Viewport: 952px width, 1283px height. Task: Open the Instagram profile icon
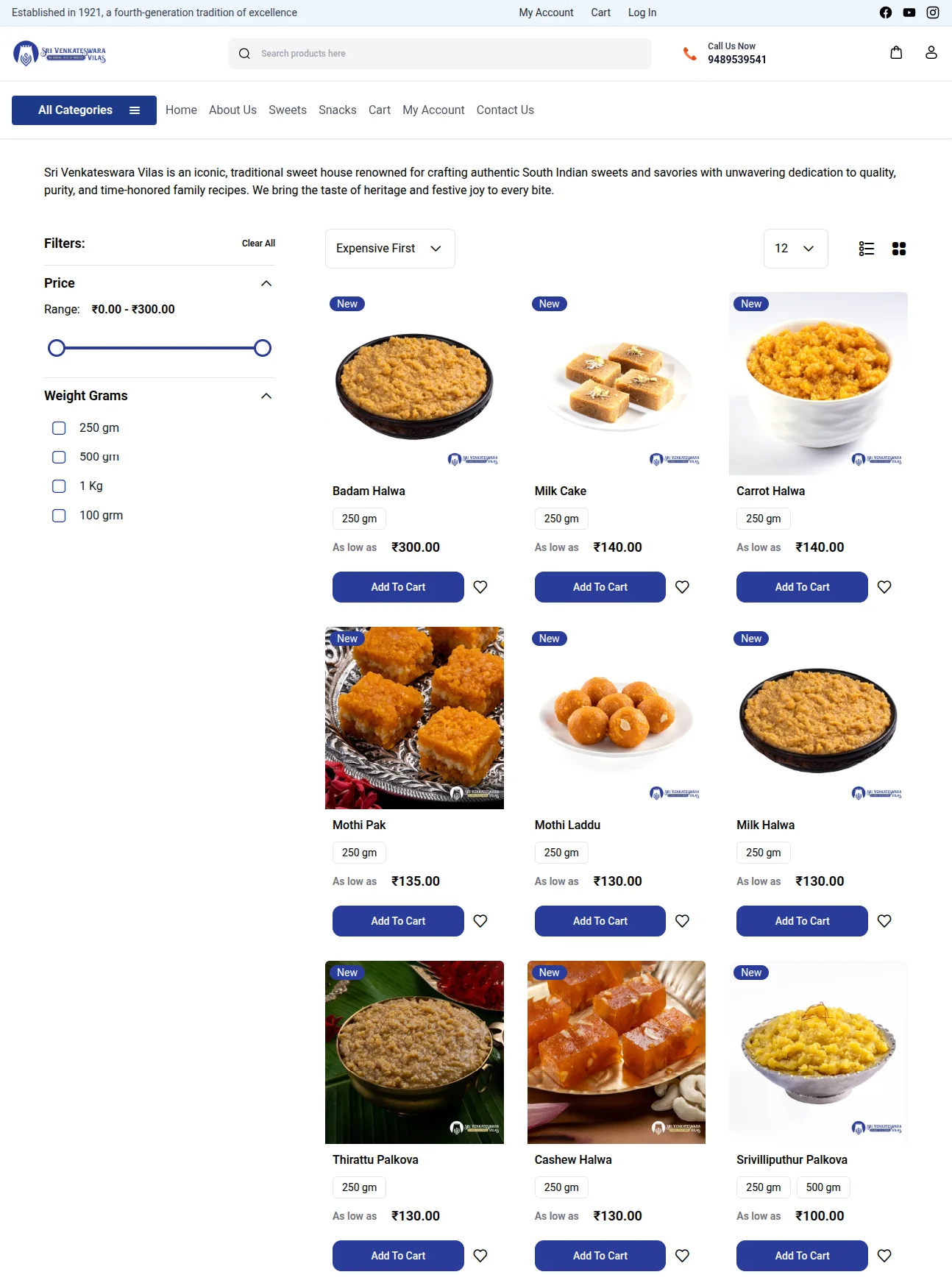(x=933, y=13)
